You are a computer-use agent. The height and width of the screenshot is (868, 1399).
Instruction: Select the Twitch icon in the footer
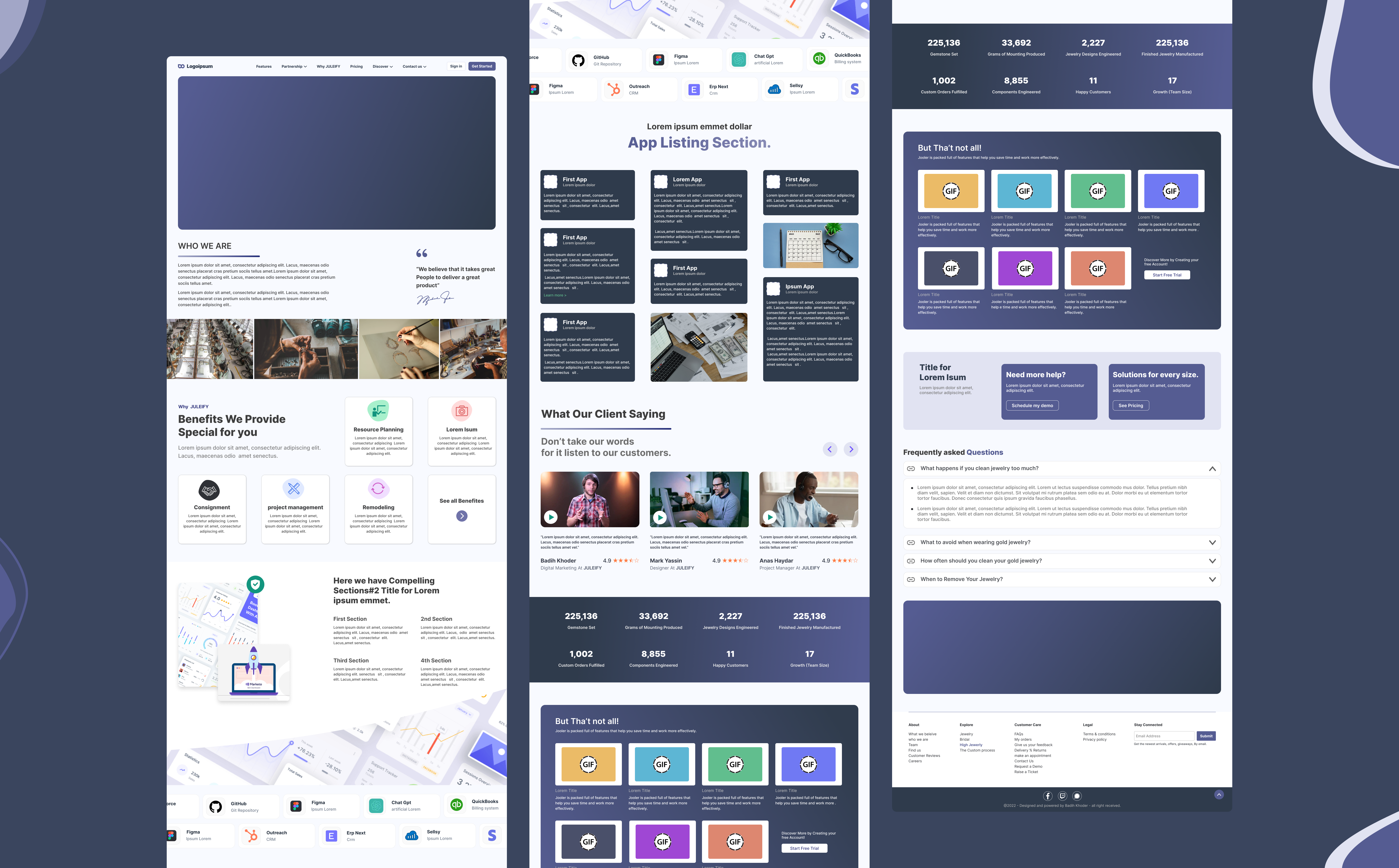pos(1063,796)
